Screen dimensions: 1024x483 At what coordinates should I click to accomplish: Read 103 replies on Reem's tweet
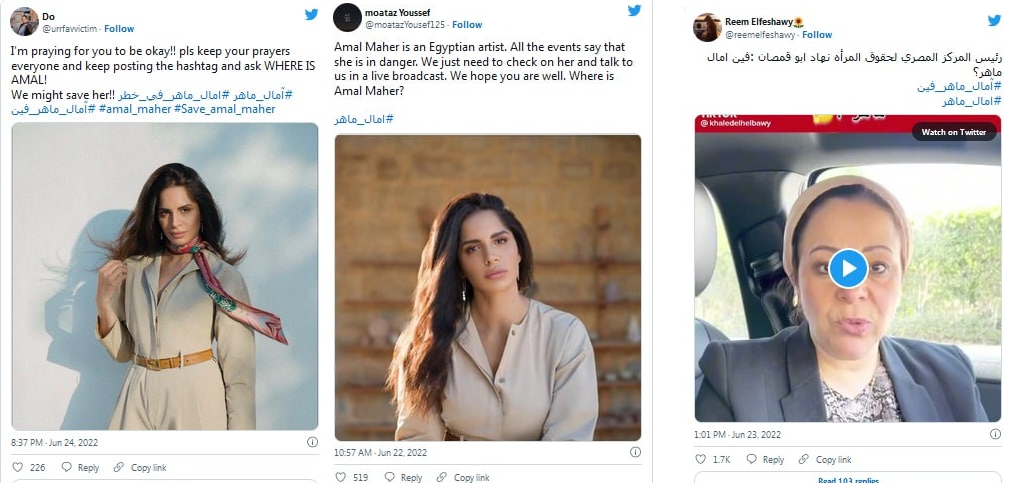tap(848, 479)
